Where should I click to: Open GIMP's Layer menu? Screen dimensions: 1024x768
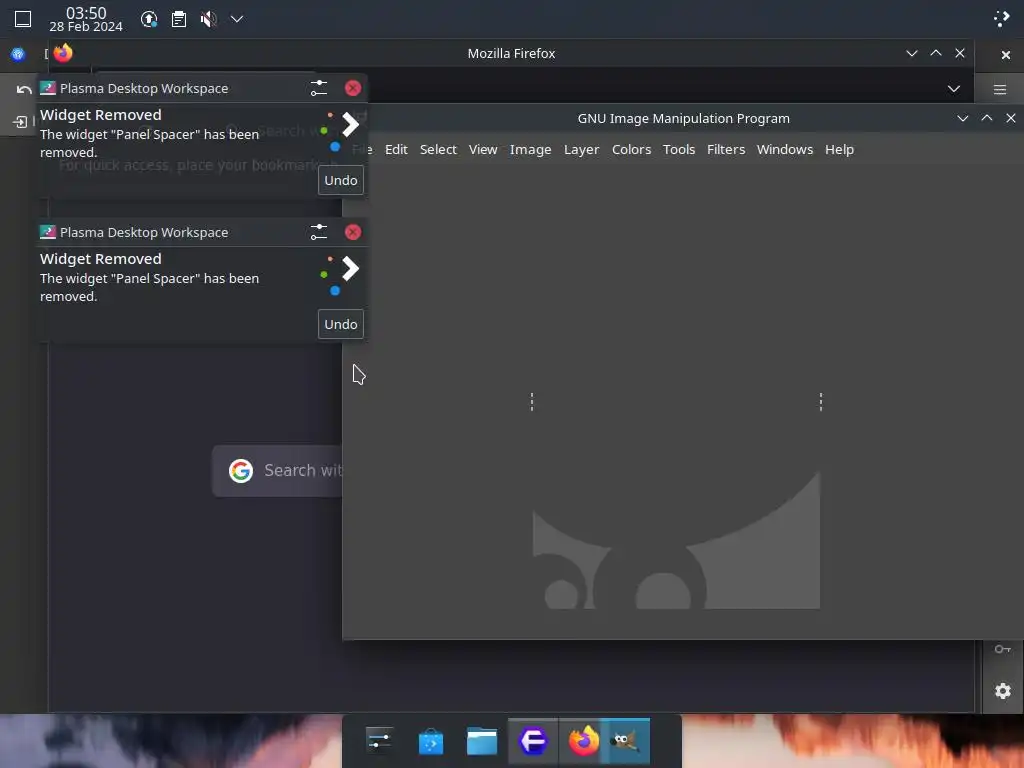pyautogui.click(x=581, y=150)
